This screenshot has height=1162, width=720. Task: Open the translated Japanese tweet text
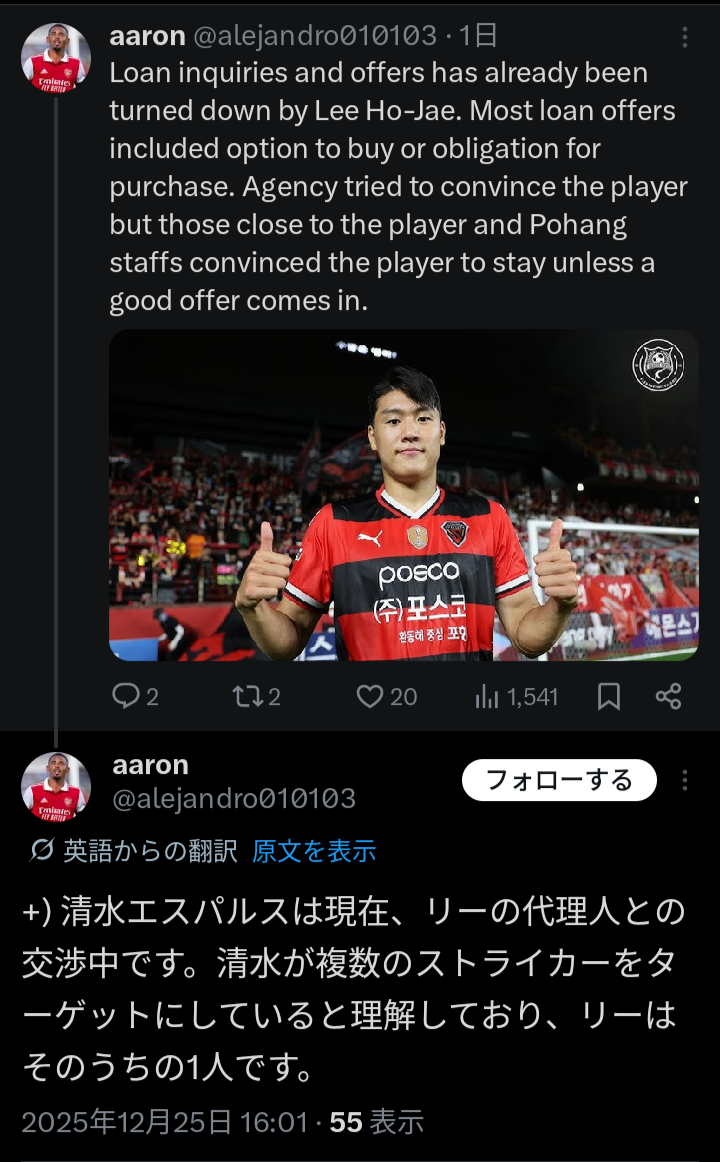pyautogui.click(x=354, y=989)
